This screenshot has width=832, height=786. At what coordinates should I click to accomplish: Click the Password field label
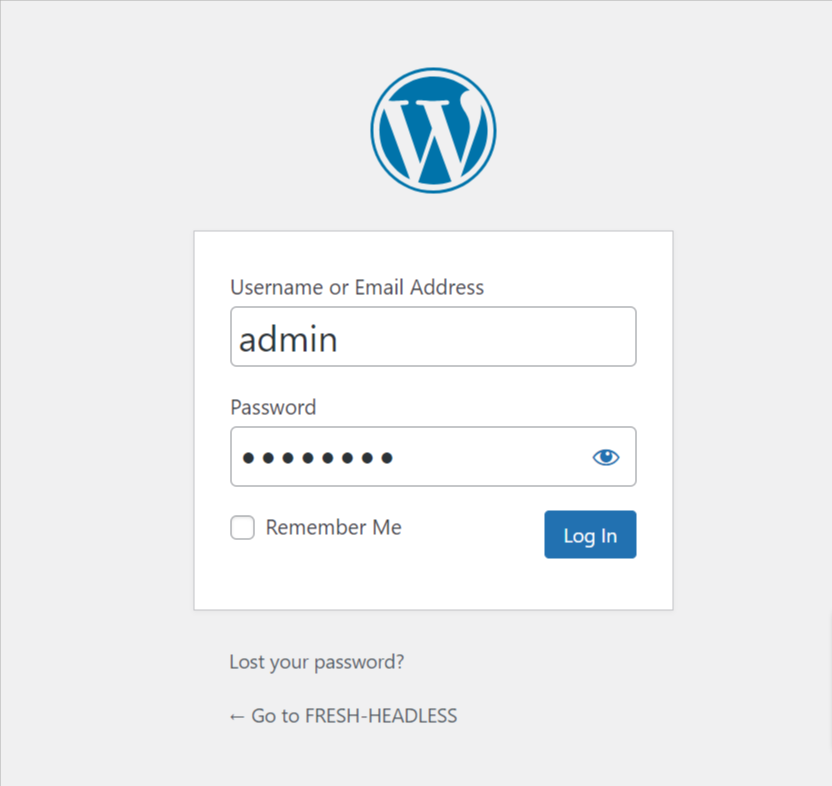273,408
